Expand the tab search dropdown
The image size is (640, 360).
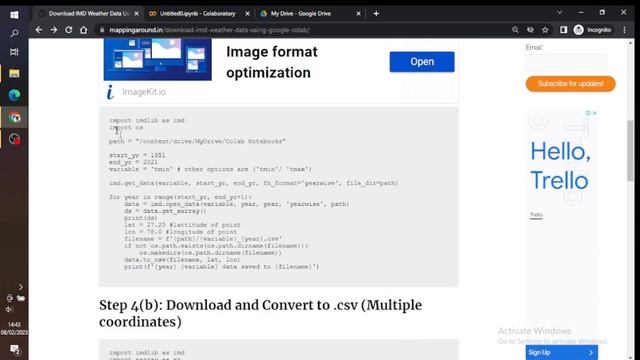click(x=560, y=13)
